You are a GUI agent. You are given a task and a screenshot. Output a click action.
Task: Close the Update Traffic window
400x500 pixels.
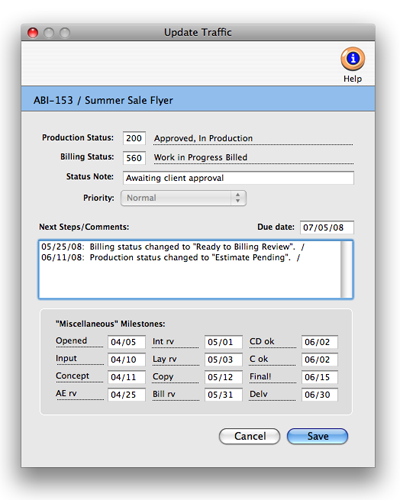coord(33,33)
